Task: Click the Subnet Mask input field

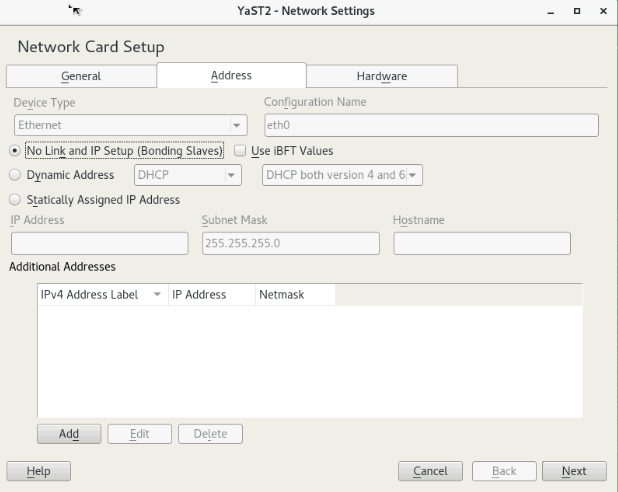Action: [291, 243]
